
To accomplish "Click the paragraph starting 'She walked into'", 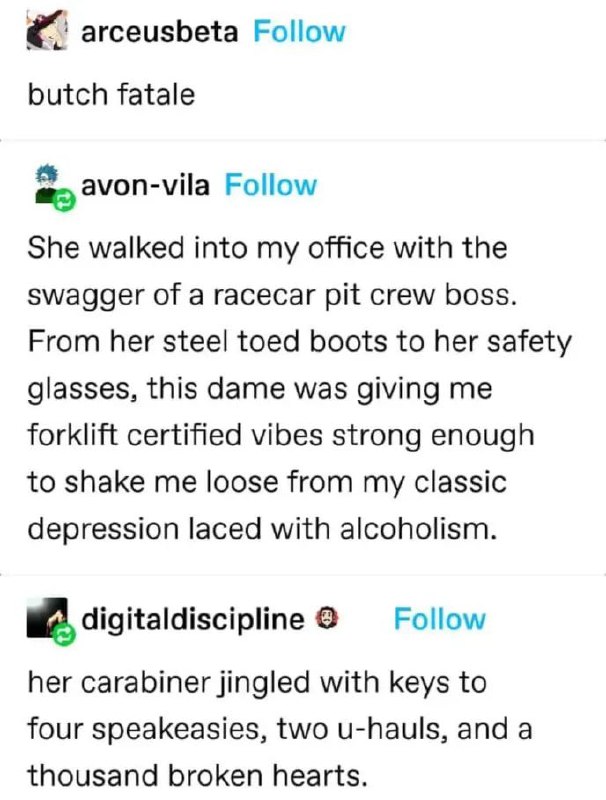I will pyautogui.click(x=299, y=389).
